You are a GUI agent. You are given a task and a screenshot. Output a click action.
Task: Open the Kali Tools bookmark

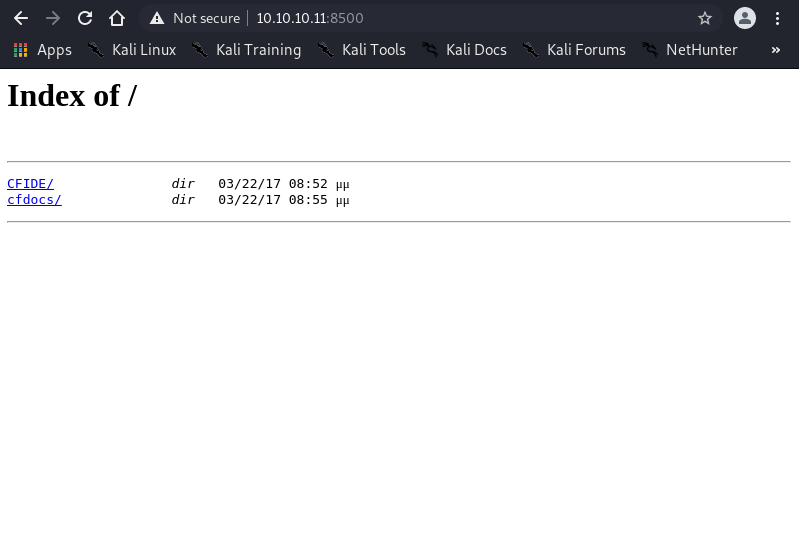(361, 49)
